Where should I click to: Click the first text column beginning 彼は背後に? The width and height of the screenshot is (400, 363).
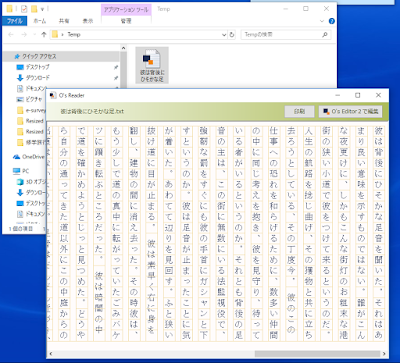tap(378, 234)
